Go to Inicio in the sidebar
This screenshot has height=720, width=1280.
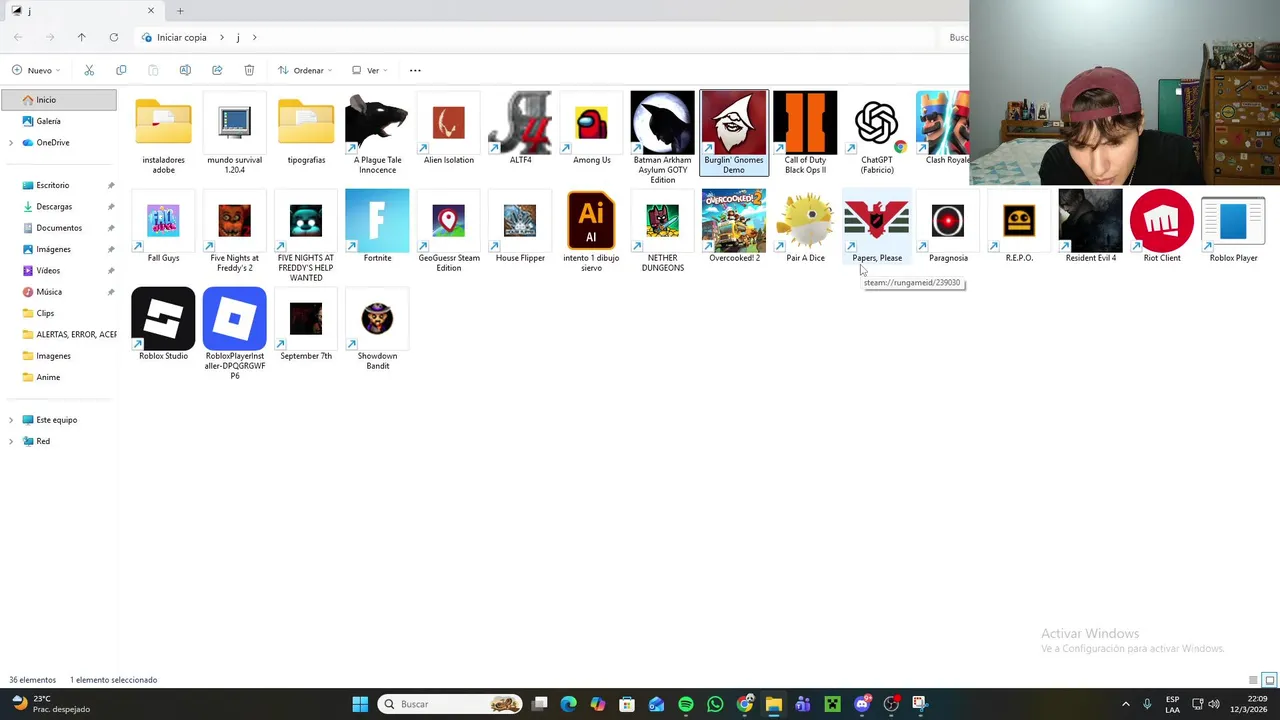[59, 100]
